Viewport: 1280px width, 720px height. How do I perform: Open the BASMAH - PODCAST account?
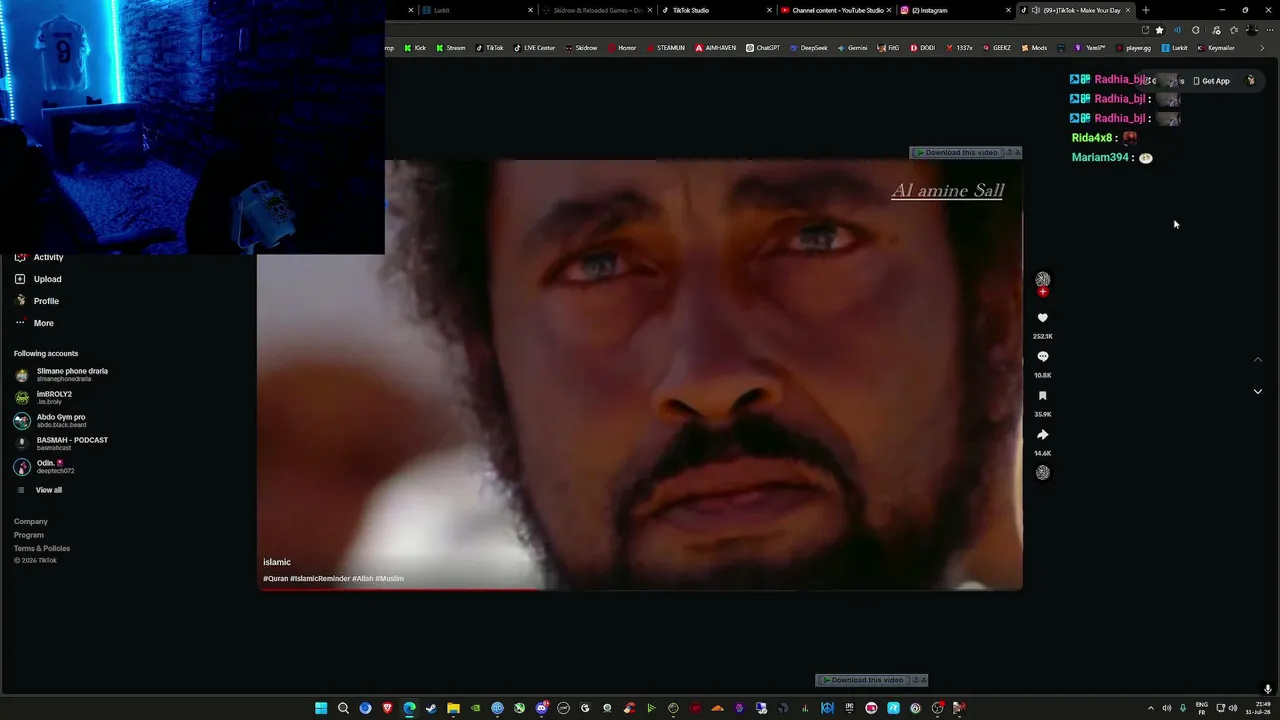pos(61,443)
